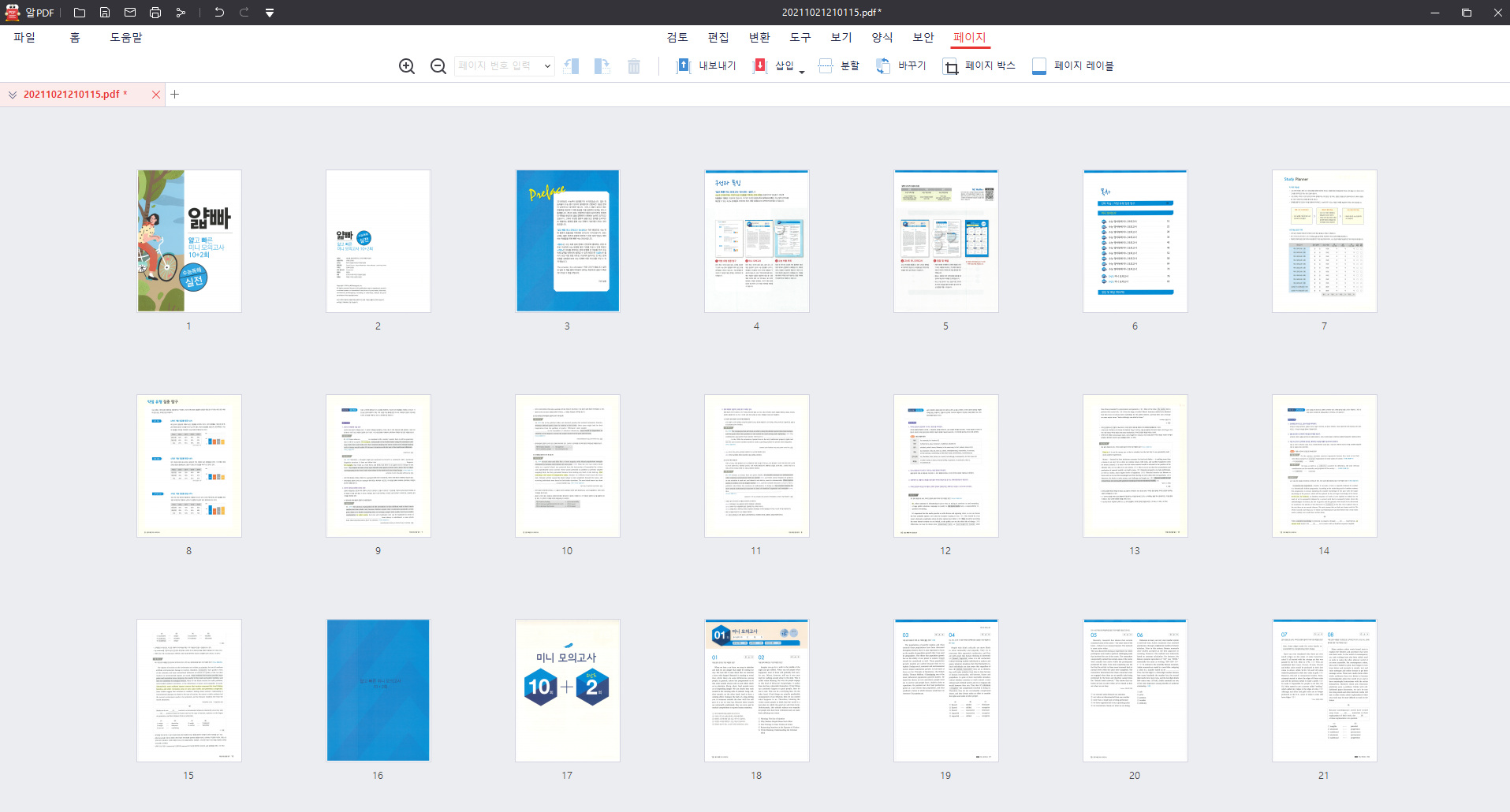1510x812 pixels.
Task: Select page 14 thumbnail
Action: (1325, 466)
